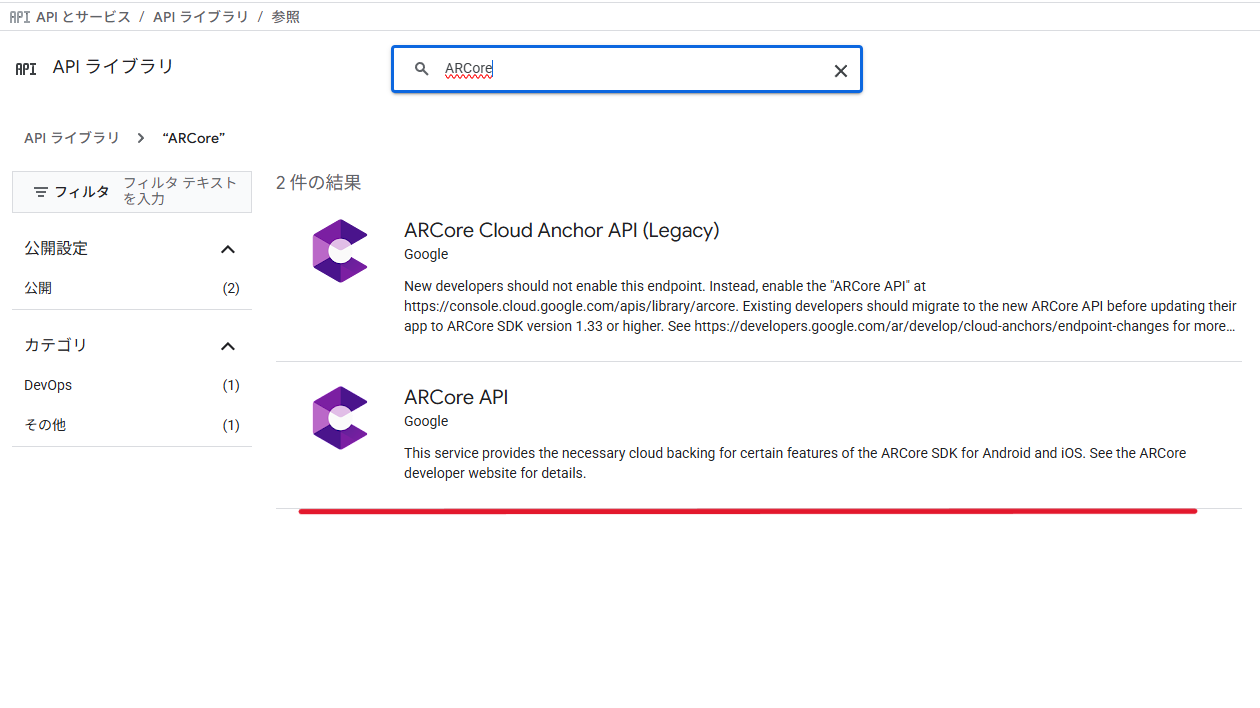Click the API ライブラリ page heading
The height and width of the screenshot is (708, 1260).
point(113,67)
